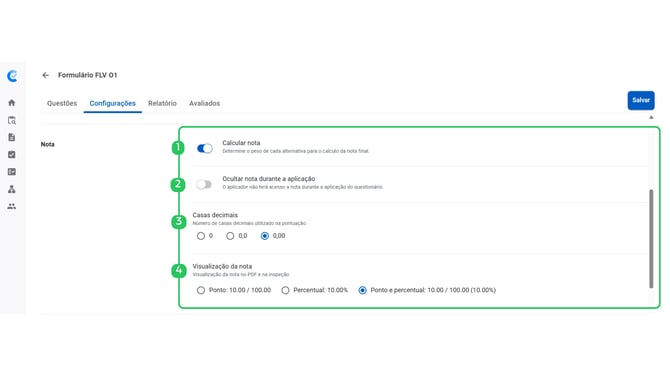Click the app logo in the sidebar
Screen dimensions: 670x376
[x=12, y=76]
